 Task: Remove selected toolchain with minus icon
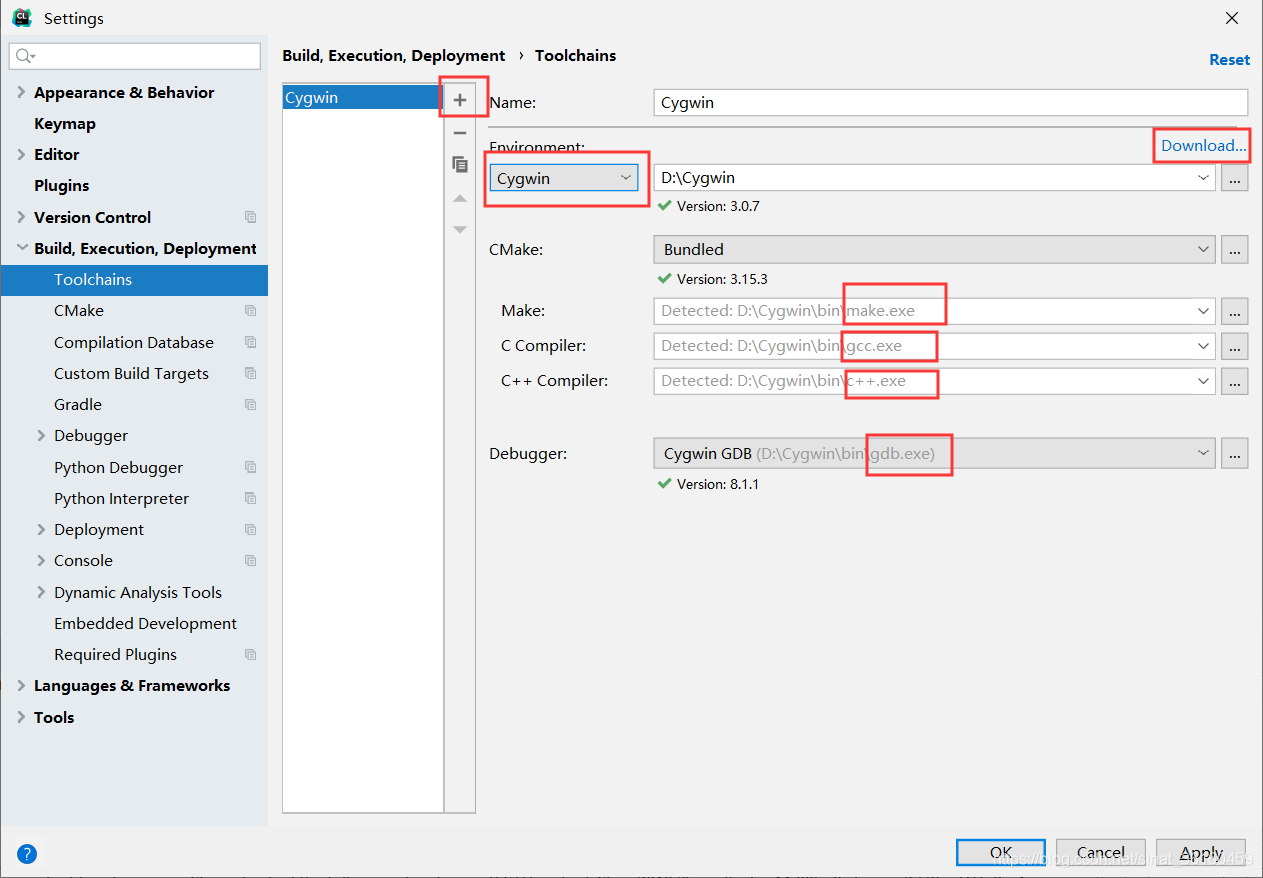click(x=460, y=132)
